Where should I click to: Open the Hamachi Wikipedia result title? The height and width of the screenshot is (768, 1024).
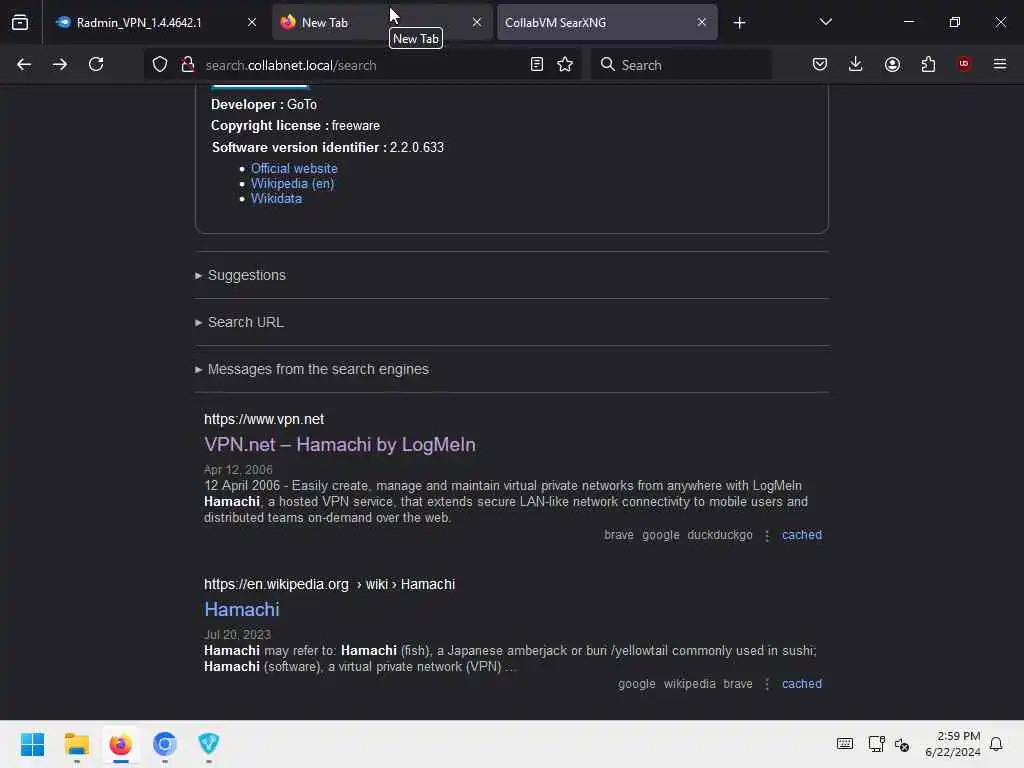(x=242, y=609)
